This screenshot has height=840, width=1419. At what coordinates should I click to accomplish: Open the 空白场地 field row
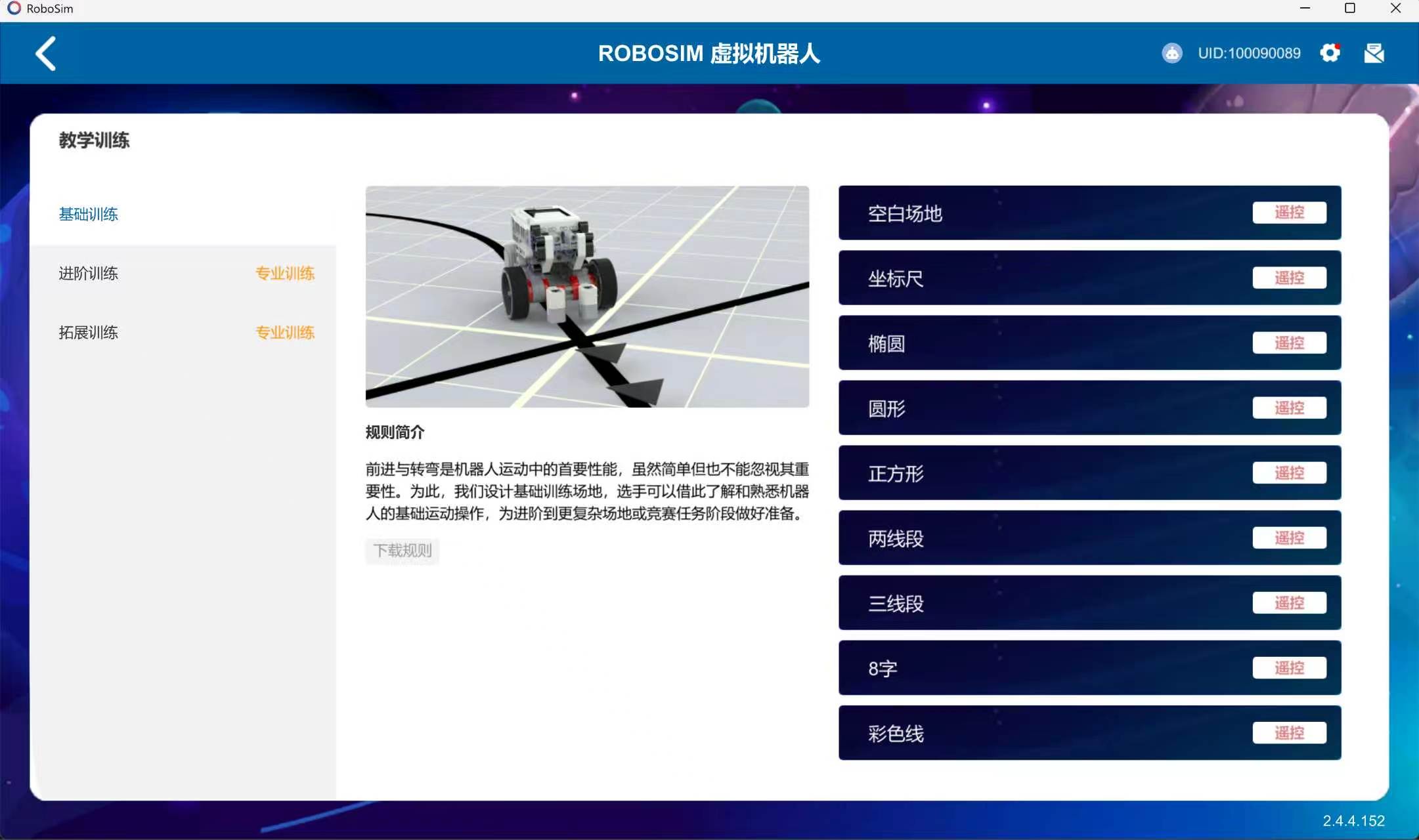[1090, 213]
